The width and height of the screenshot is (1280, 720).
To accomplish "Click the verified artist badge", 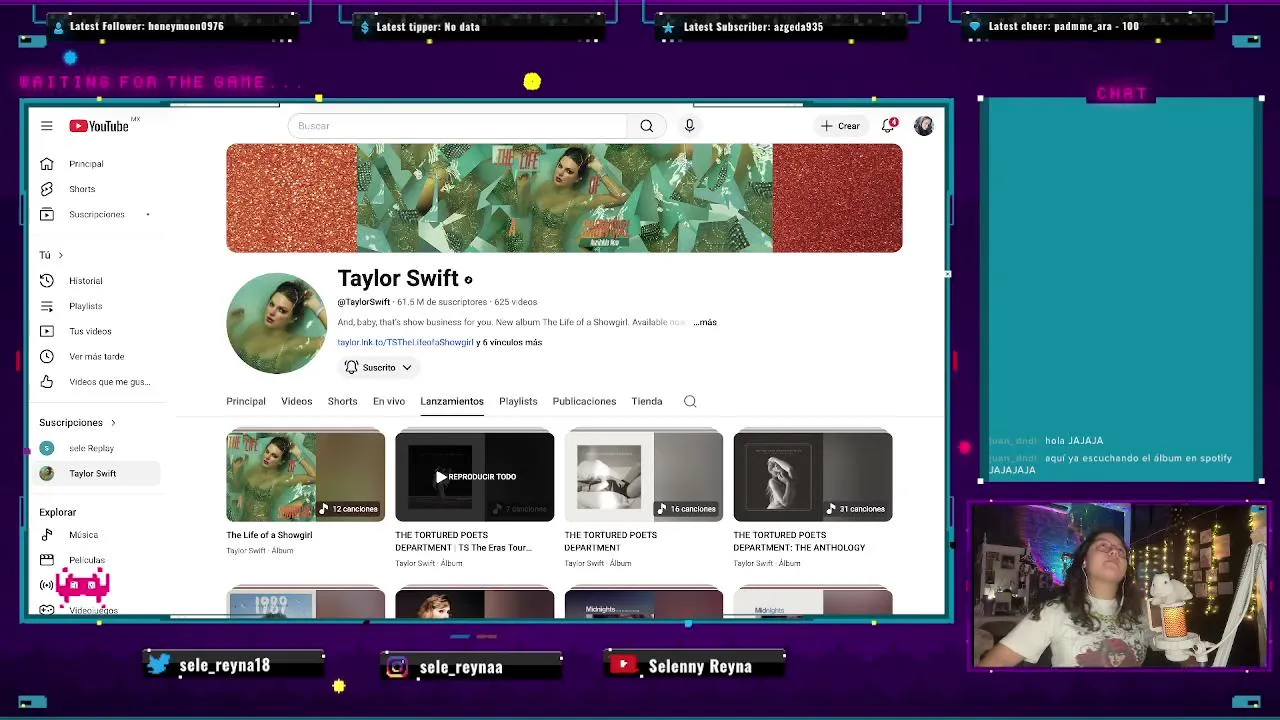I will 468,280.
